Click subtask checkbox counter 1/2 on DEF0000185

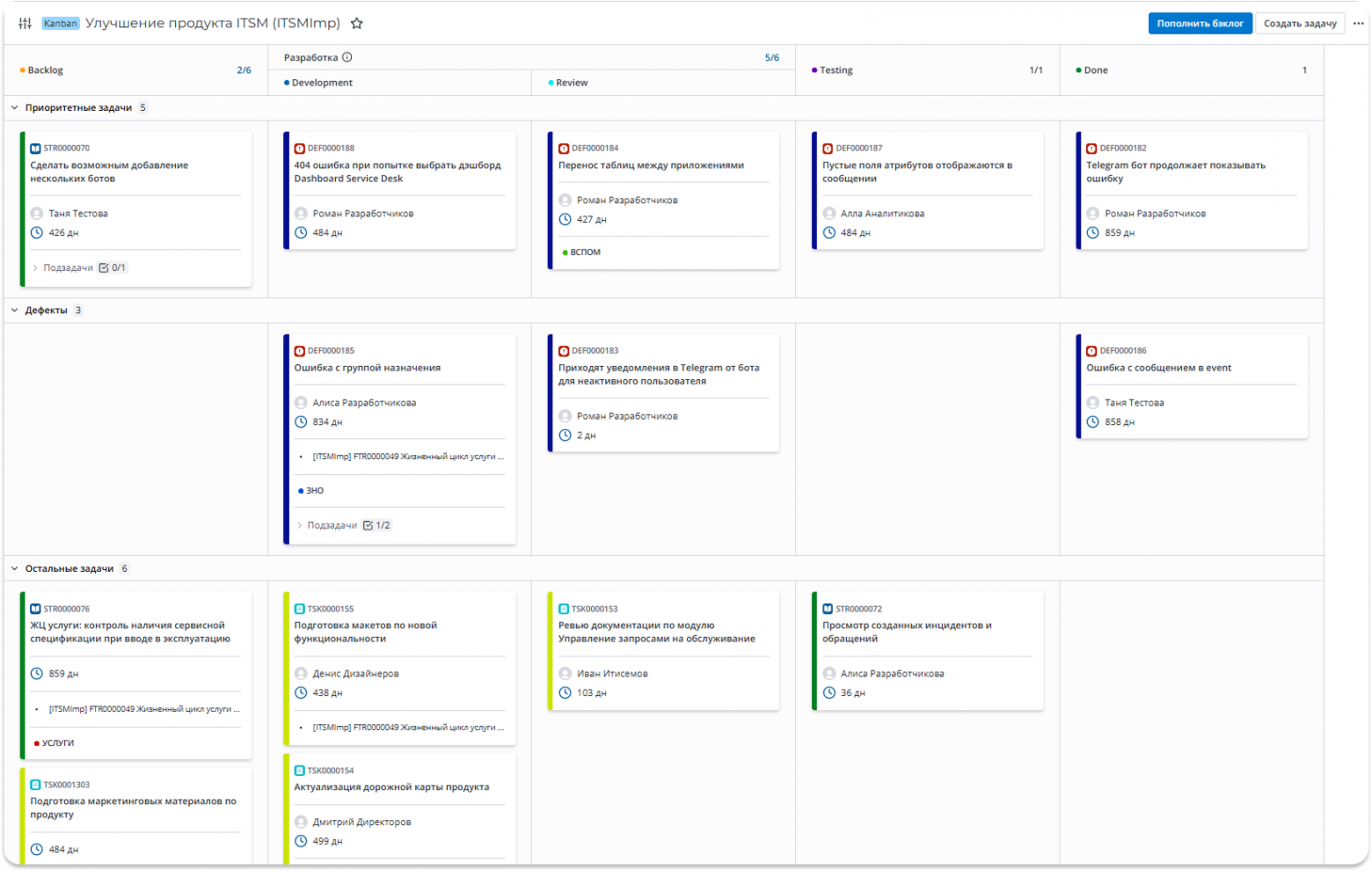click(x=377, y=525)
